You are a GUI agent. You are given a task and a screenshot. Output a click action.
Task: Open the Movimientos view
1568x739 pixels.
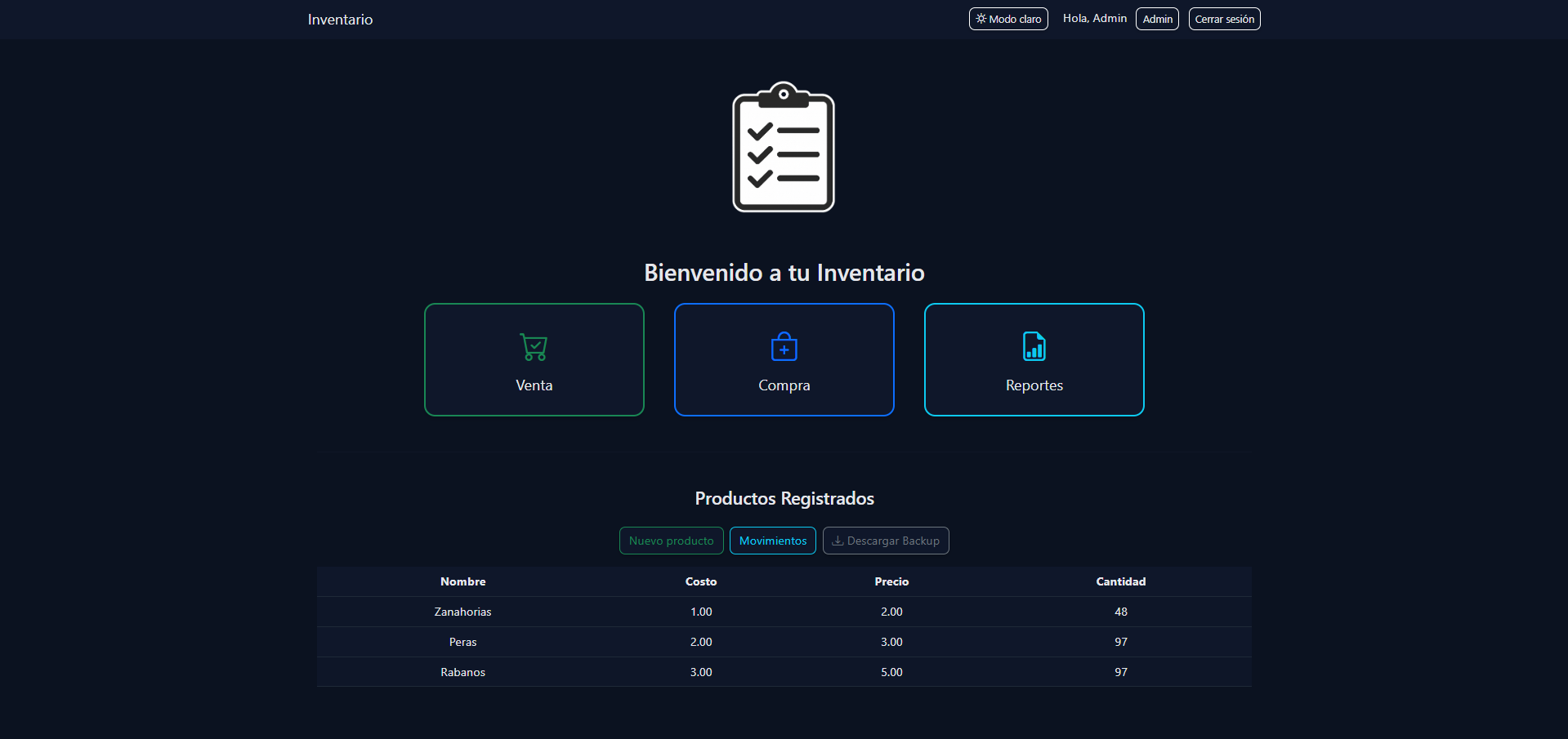tap(772, 540)
